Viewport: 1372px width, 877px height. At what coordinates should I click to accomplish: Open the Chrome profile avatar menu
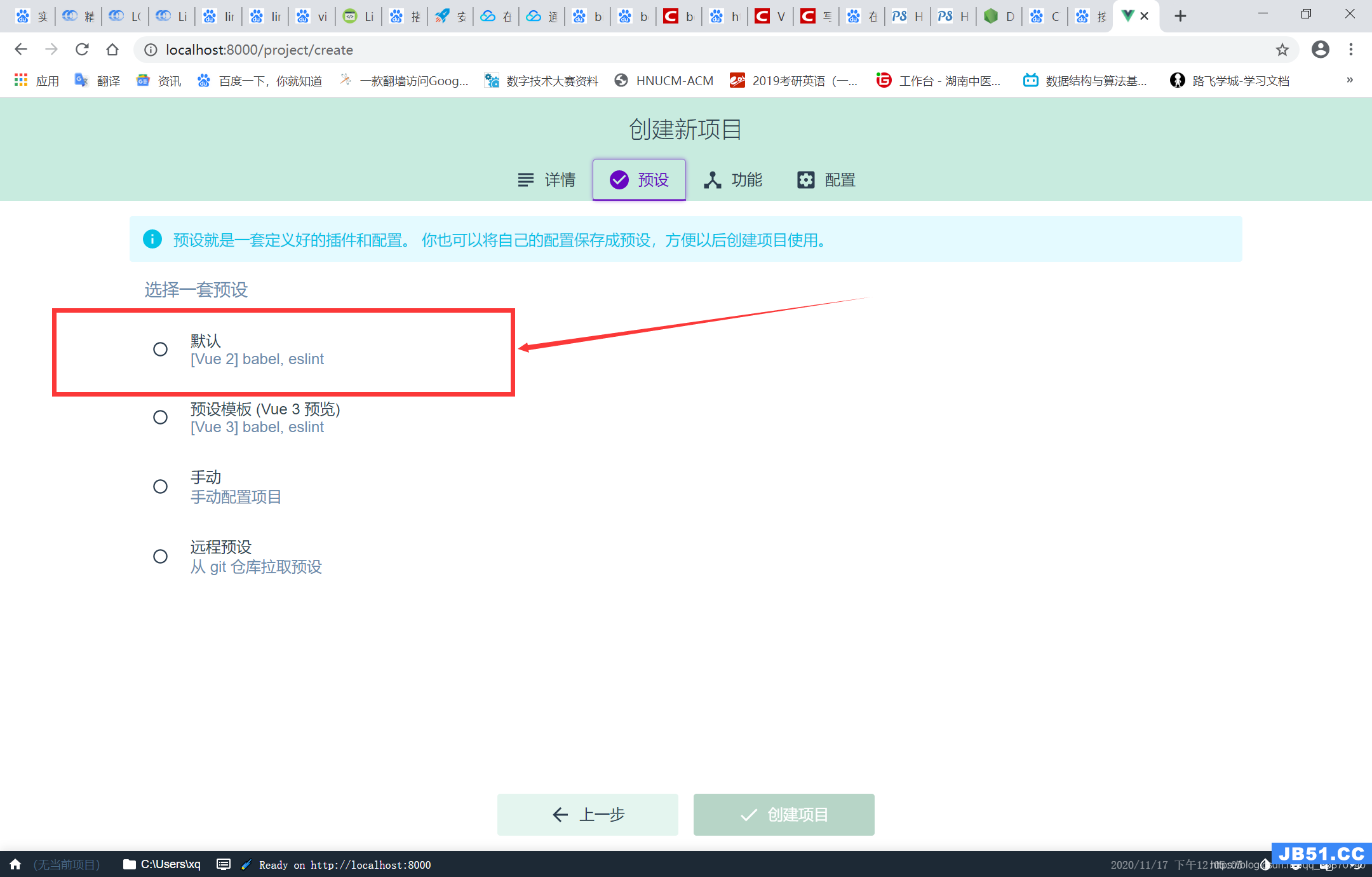click(x=1321, y=50)
